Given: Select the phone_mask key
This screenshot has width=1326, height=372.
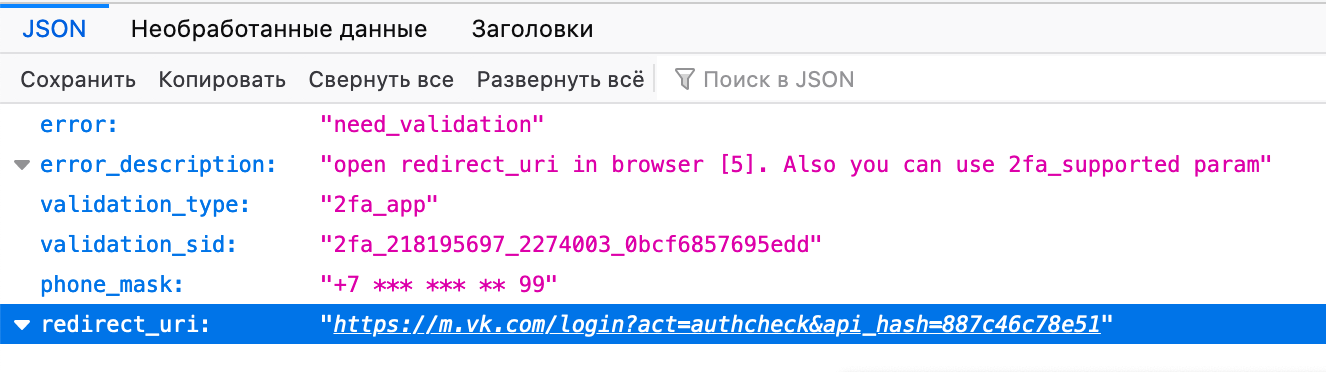Looking at the screenshot, I should coord(112,285).
